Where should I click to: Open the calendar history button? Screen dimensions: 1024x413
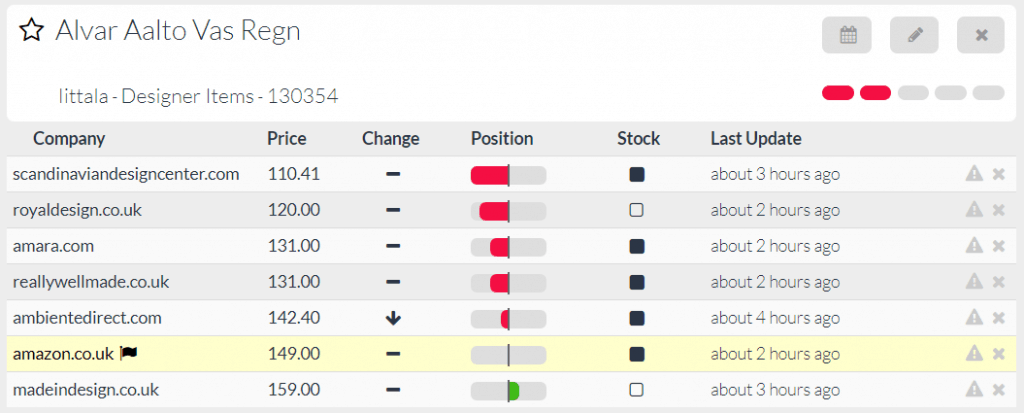(x=847, y=35)
